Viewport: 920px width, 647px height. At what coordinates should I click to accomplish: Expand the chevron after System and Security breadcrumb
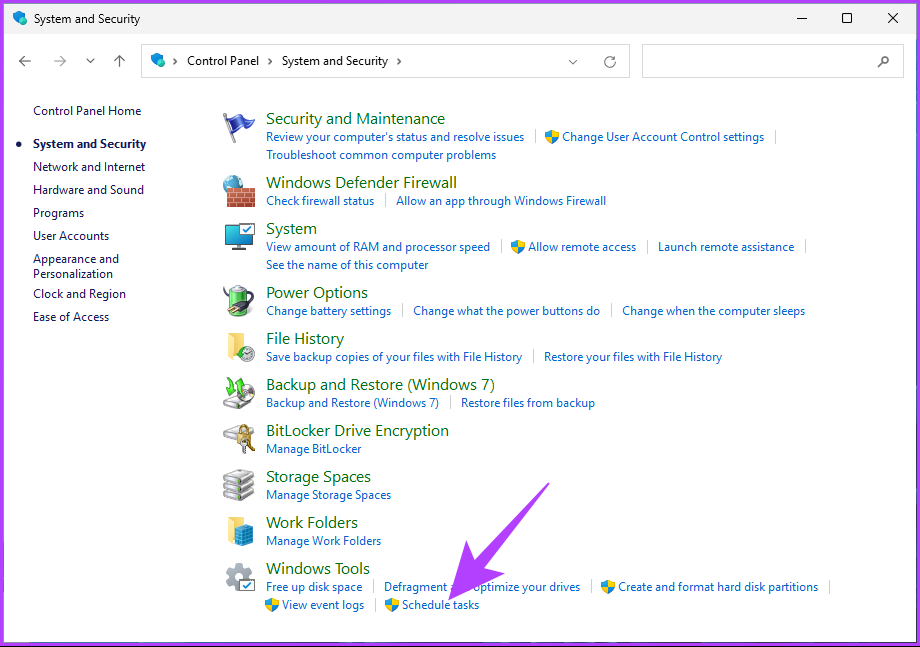click(x=399, y=61)
